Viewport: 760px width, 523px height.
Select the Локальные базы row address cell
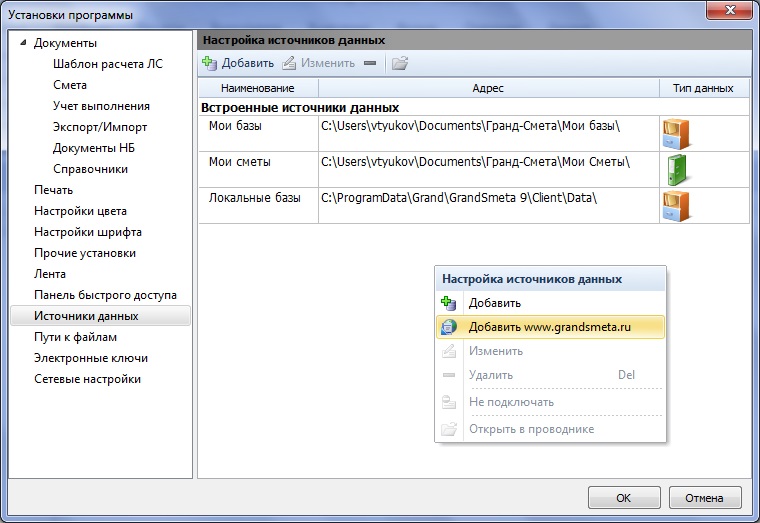pyautogui.click(x=489, y=206)
